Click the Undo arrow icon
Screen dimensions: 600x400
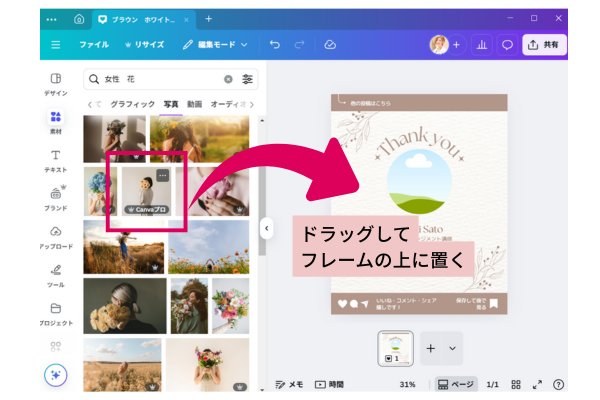point(274,45)
